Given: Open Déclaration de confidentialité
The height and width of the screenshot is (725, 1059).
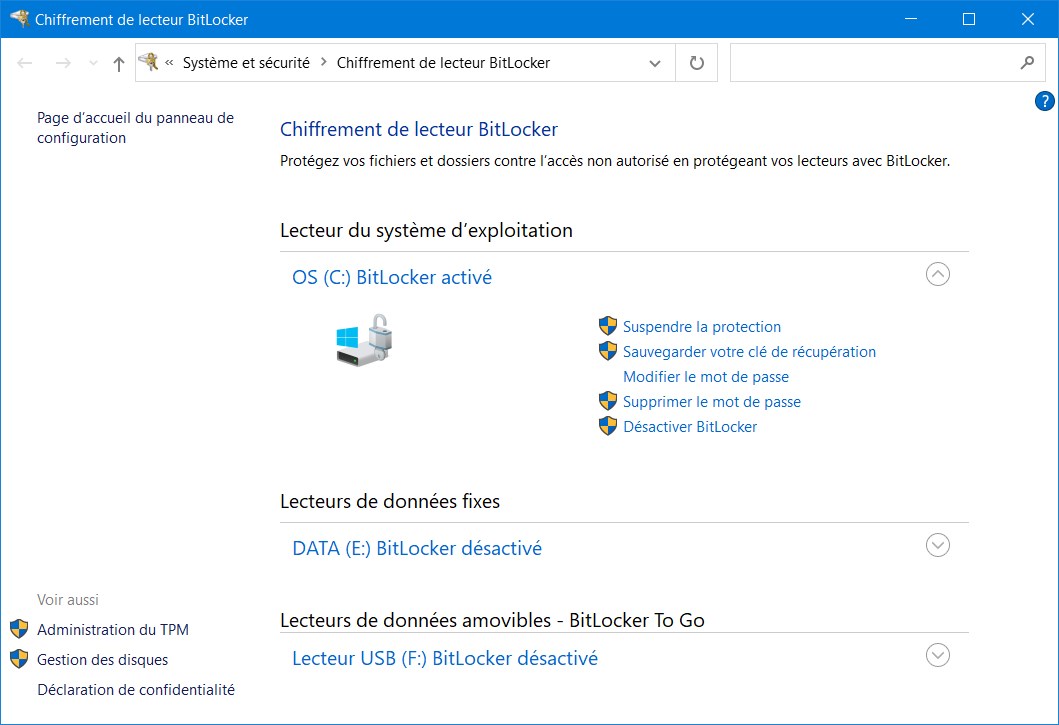Looking at the screenshot, I should click(136, 690).
